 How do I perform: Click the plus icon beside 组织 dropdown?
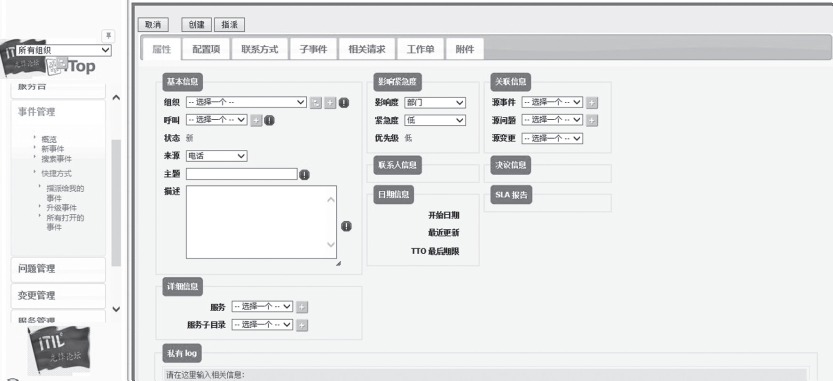[330, 103]
